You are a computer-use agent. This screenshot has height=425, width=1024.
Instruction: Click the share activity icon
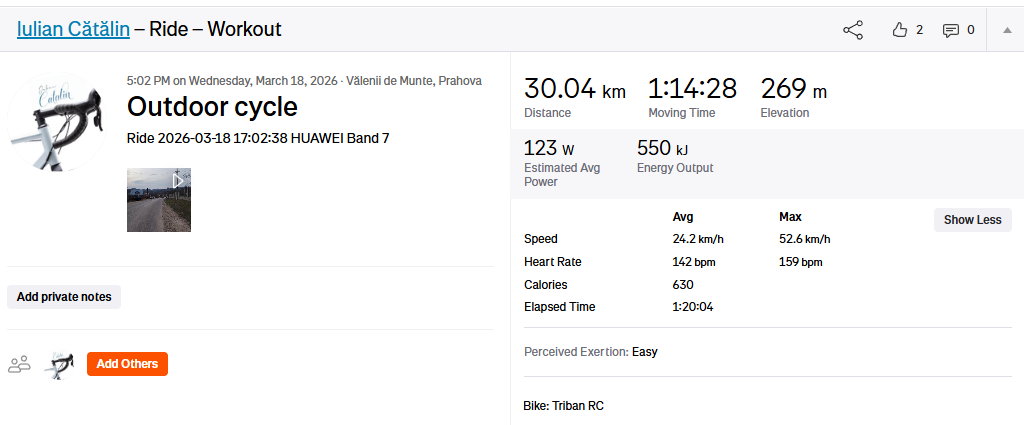tap(853, 30)
